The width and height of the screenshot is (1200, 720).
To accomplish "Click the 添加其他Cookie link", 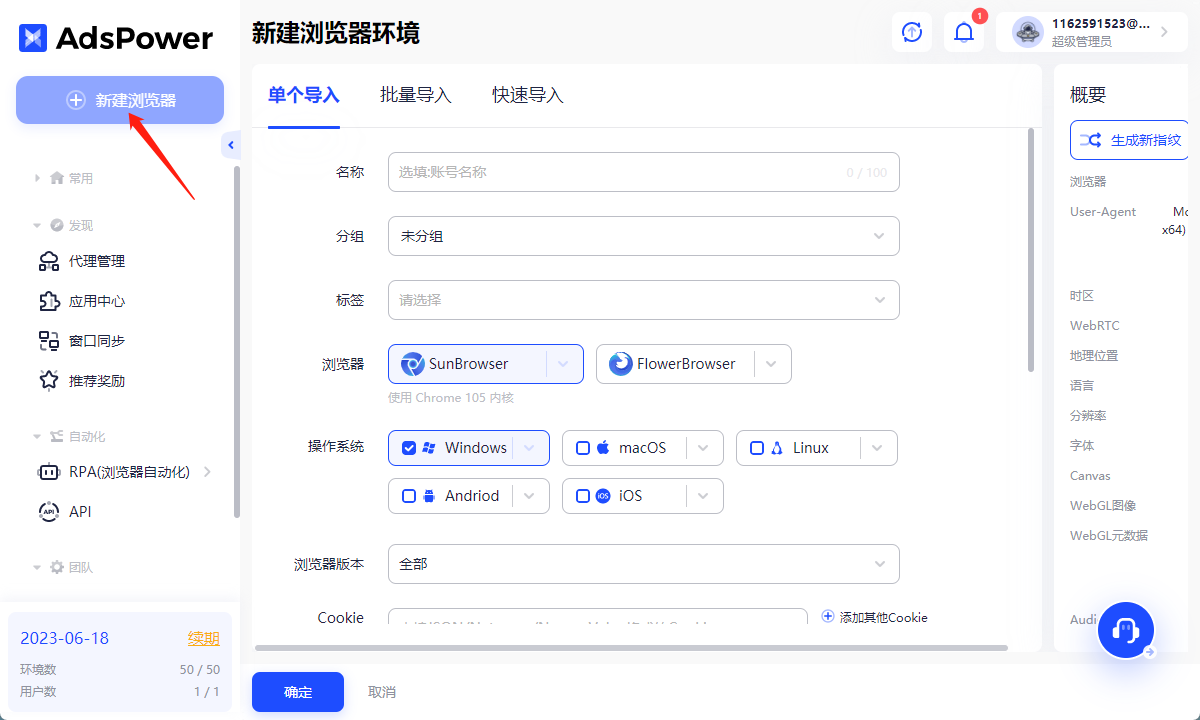I will (875, 617).
